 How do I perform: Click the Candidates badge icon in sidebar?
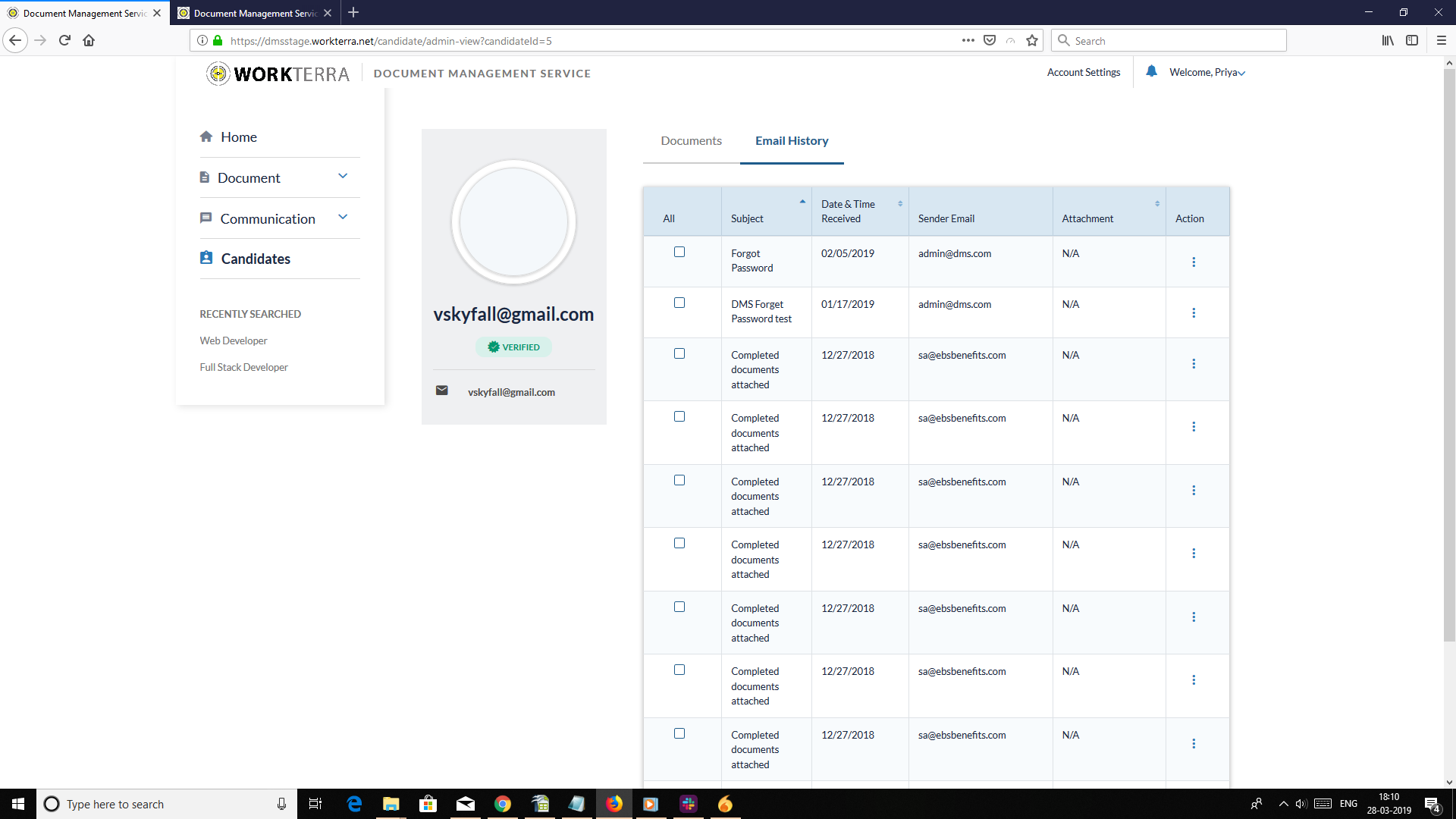(x=206, y=258)
